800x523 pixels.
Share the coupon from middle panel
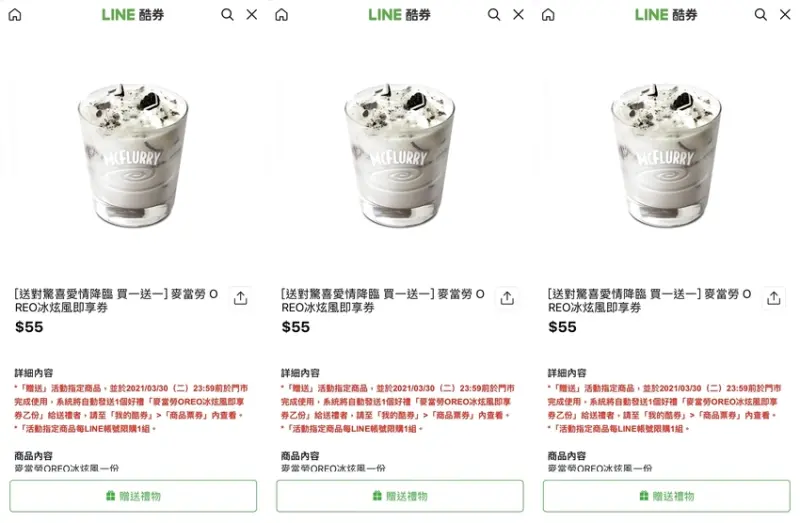coord(507,297)
